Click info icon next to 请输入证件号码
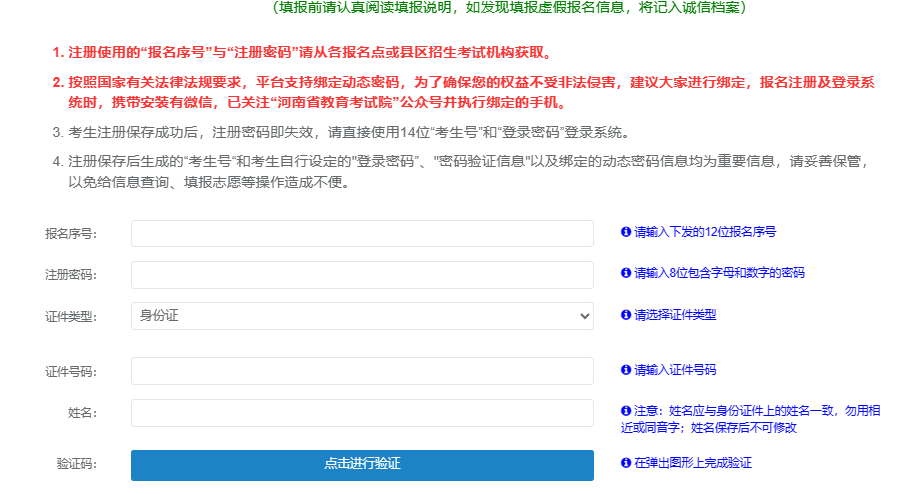The width and height of the screenshot is (901, 494). [x=626, y=370]
